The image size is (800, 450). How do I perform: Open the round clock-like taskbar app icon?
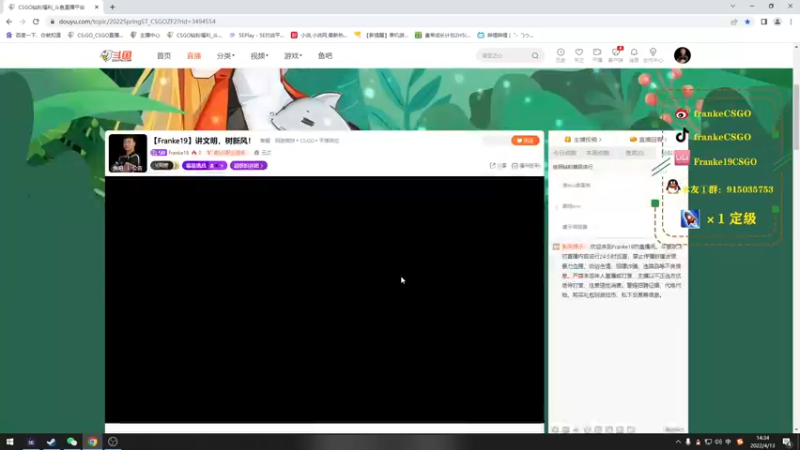[113, 442]
